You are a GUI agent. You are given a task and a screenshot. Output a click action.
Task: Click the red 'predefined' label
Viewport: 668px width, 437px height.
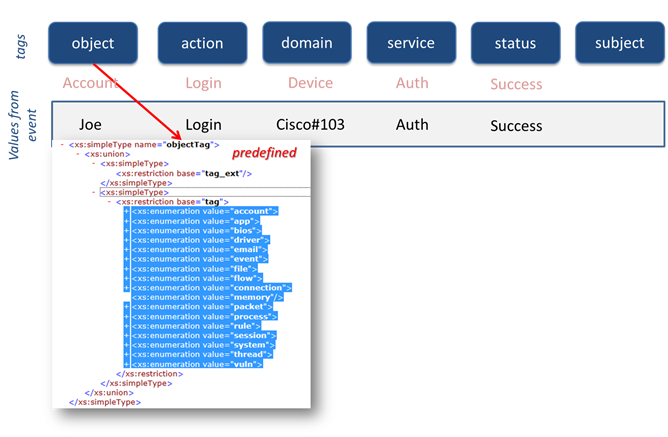[266, 154]
